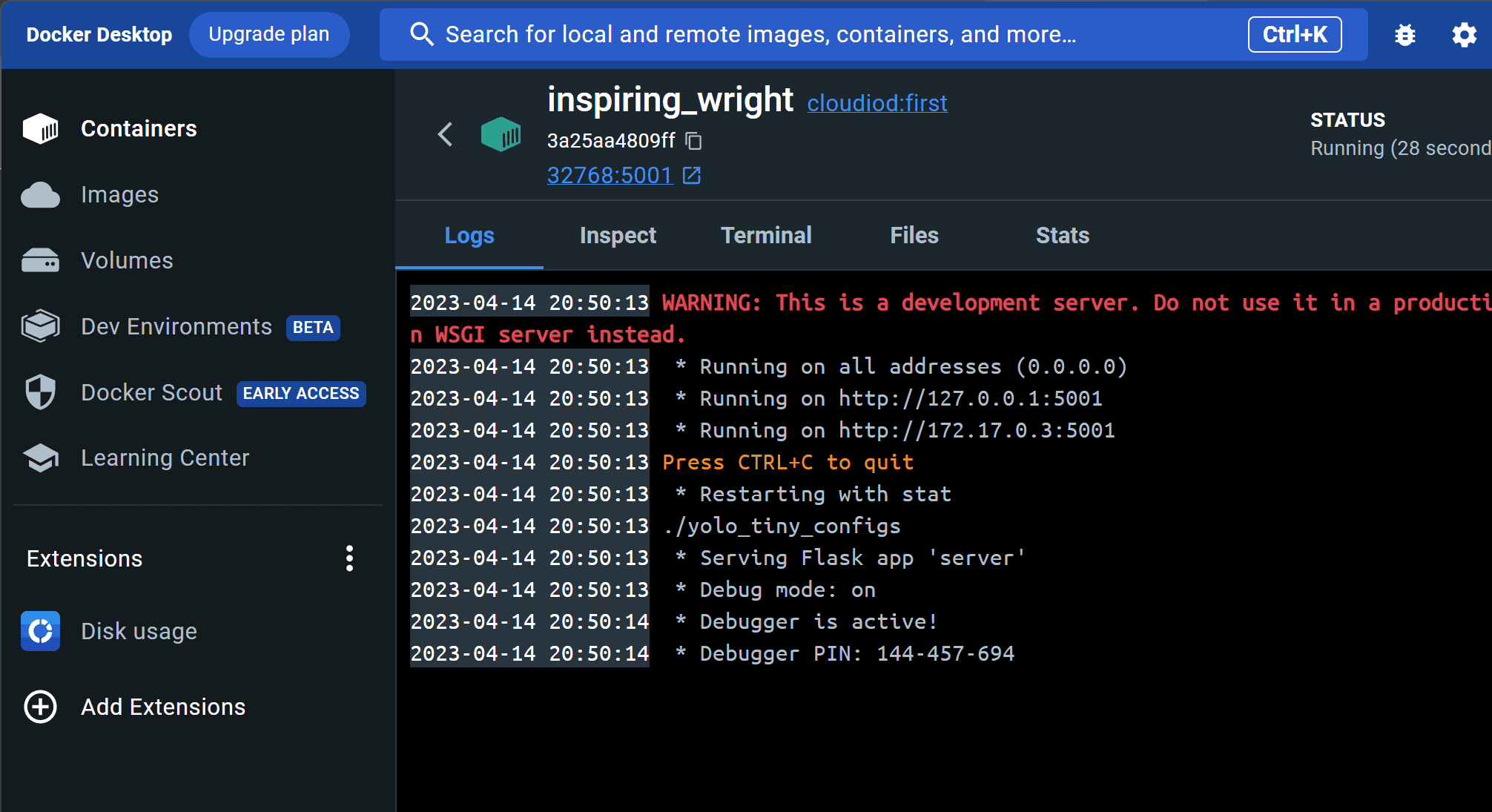Viewport: 1492px width, 812px height.
Task: Go back with the left chevron
Action: 445,134
